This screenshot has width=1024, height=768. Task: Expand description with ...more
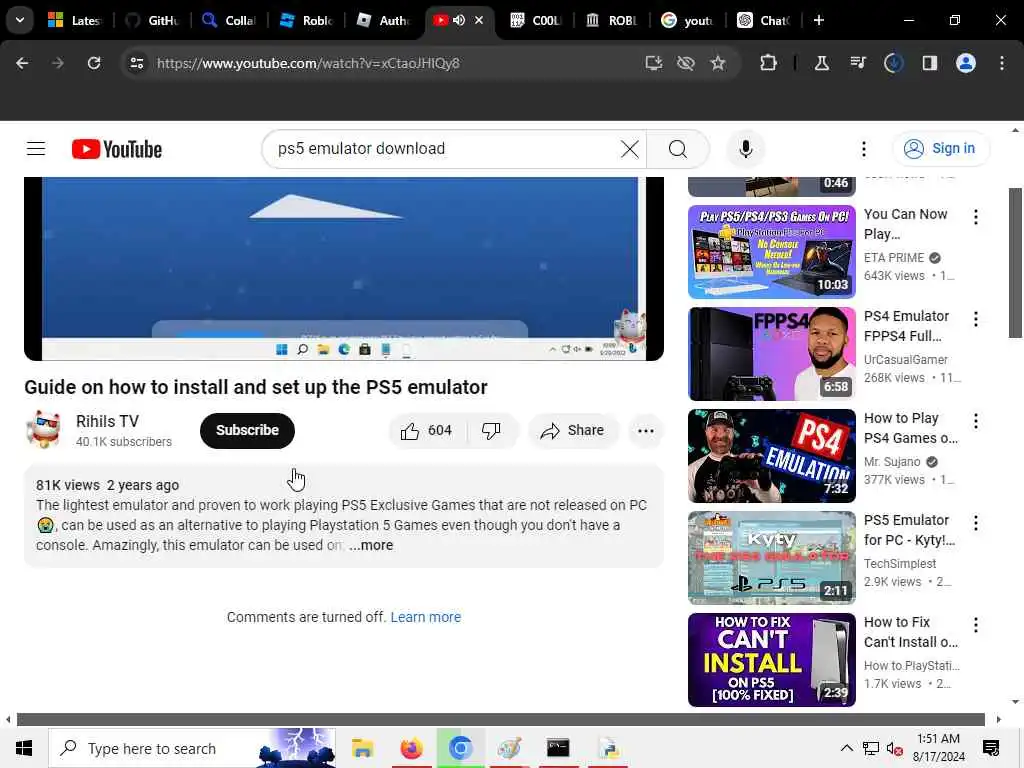(371, 545)
